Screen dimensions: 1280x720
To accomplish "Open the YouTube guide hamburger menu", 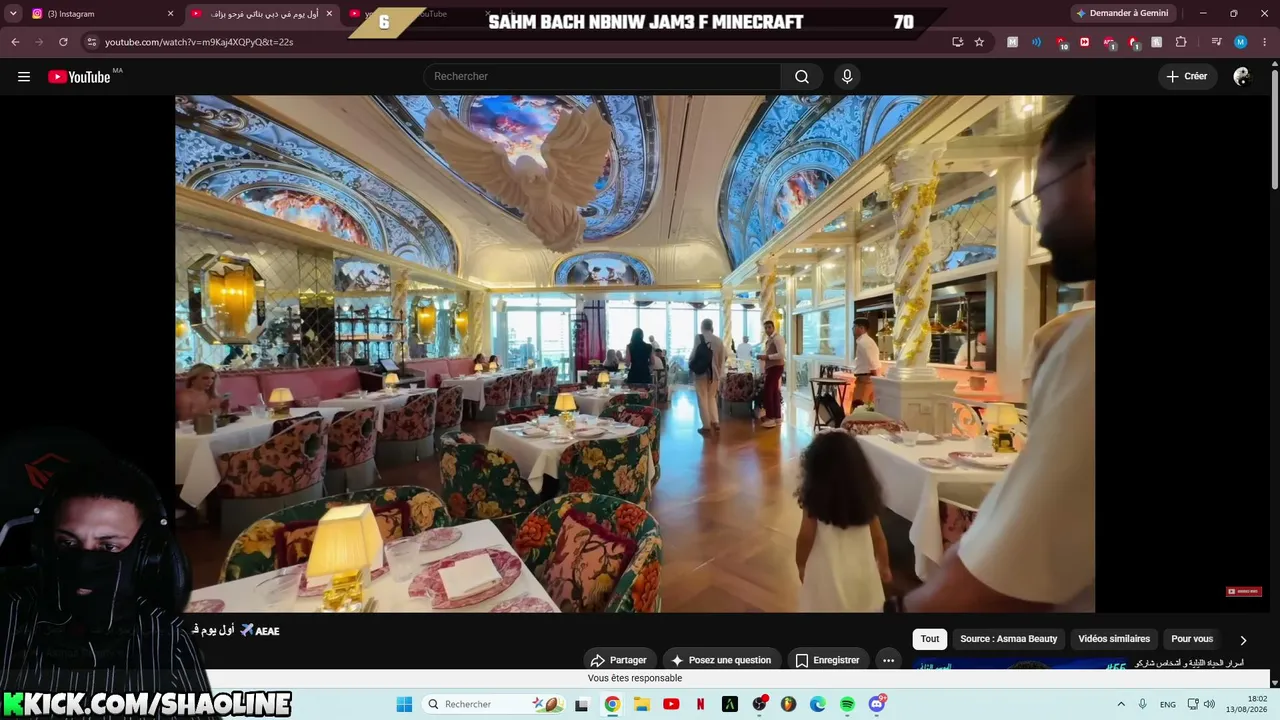I will coord(24,77).
